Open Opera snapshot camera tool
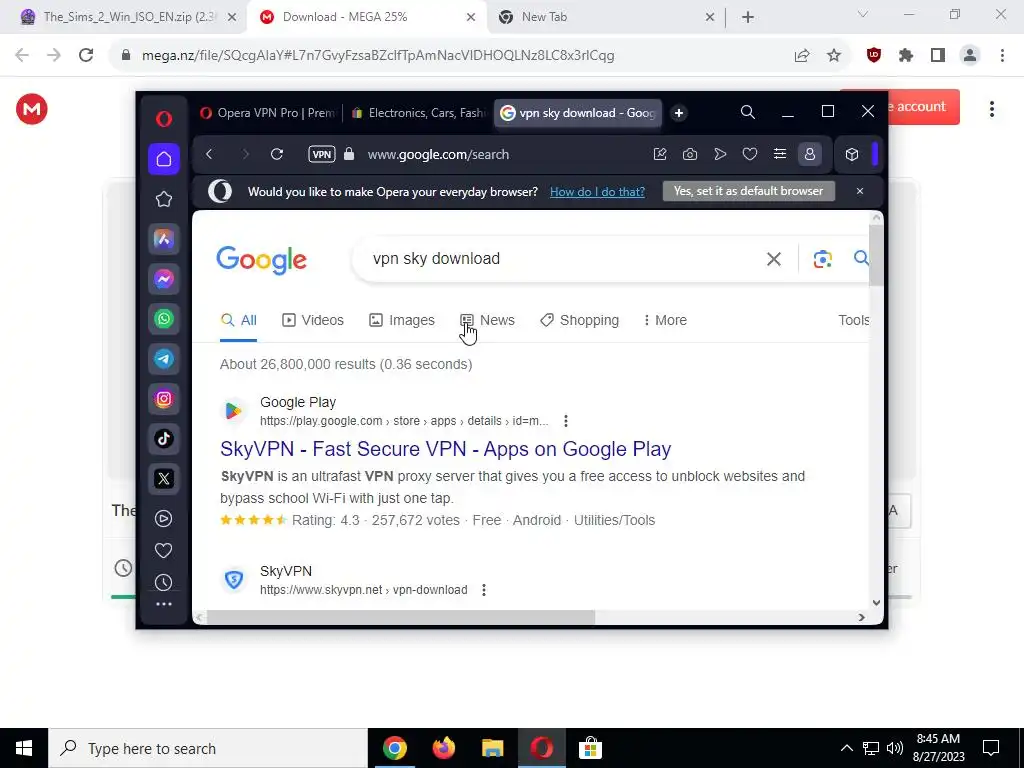The image size is (1024, 768). [x=690, y=154]
